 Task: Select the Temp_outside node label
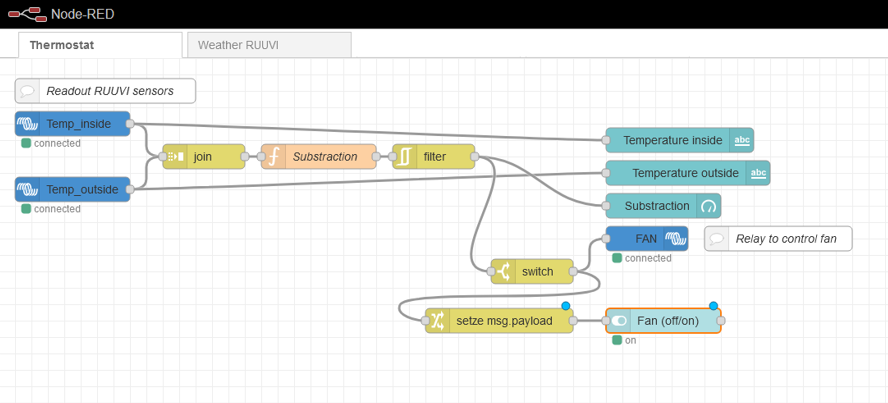[82, 189]
